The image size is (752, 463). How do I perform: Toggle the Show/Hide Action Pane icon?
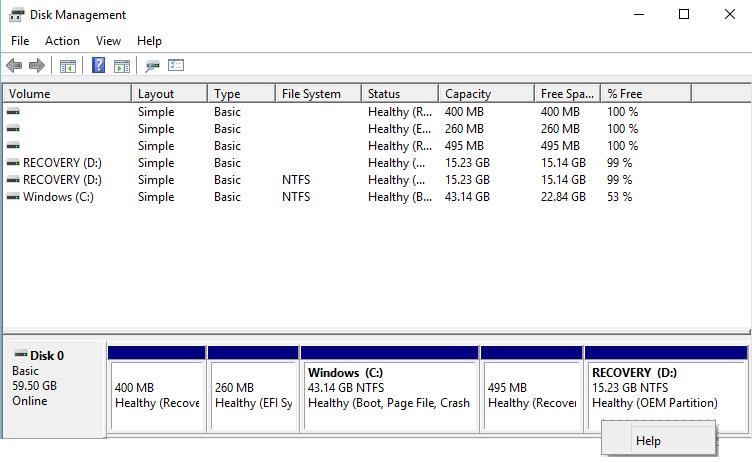[x=122, y=66]
